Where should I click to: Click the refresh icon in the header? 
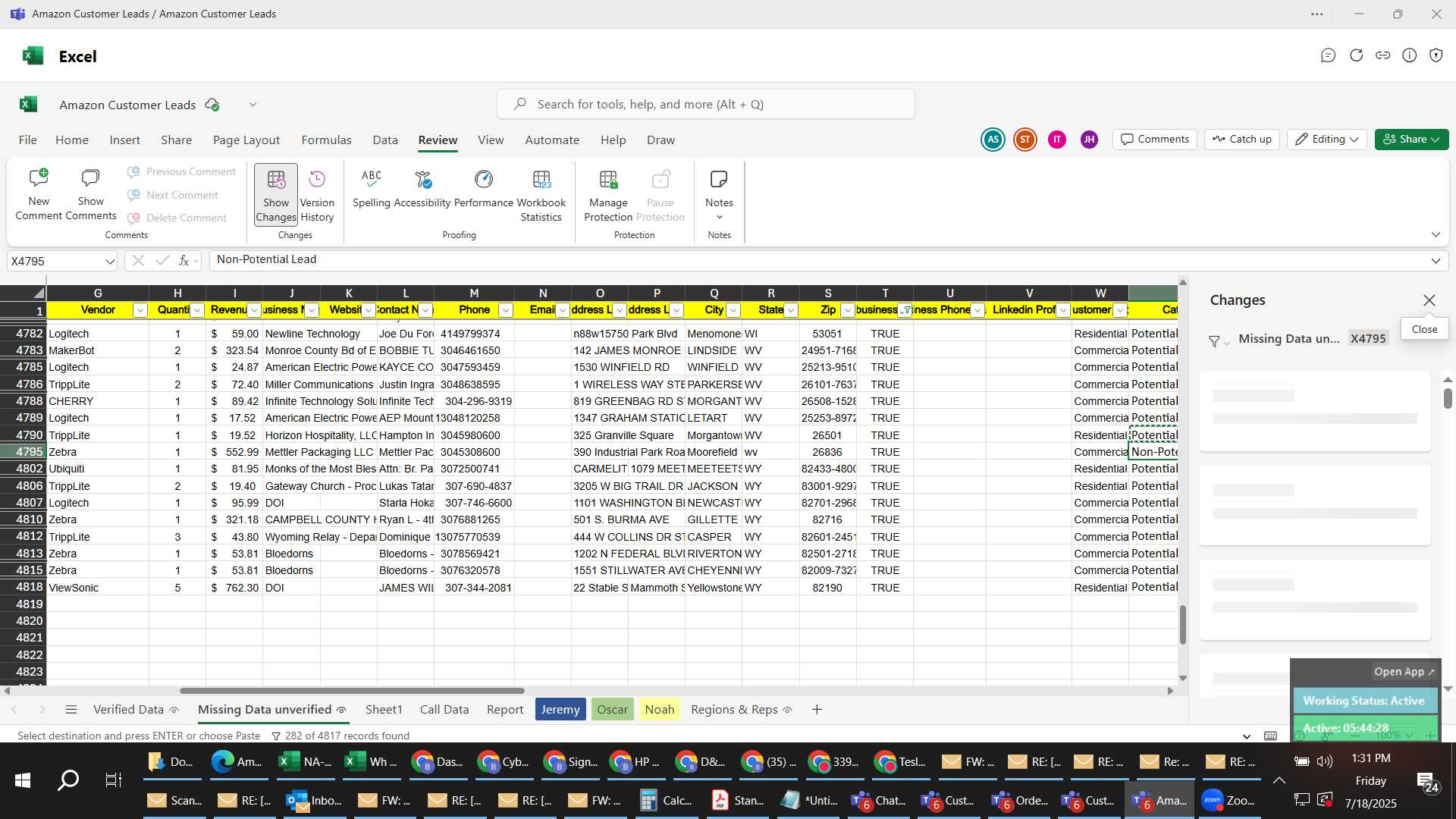[x=1357, y=55]
